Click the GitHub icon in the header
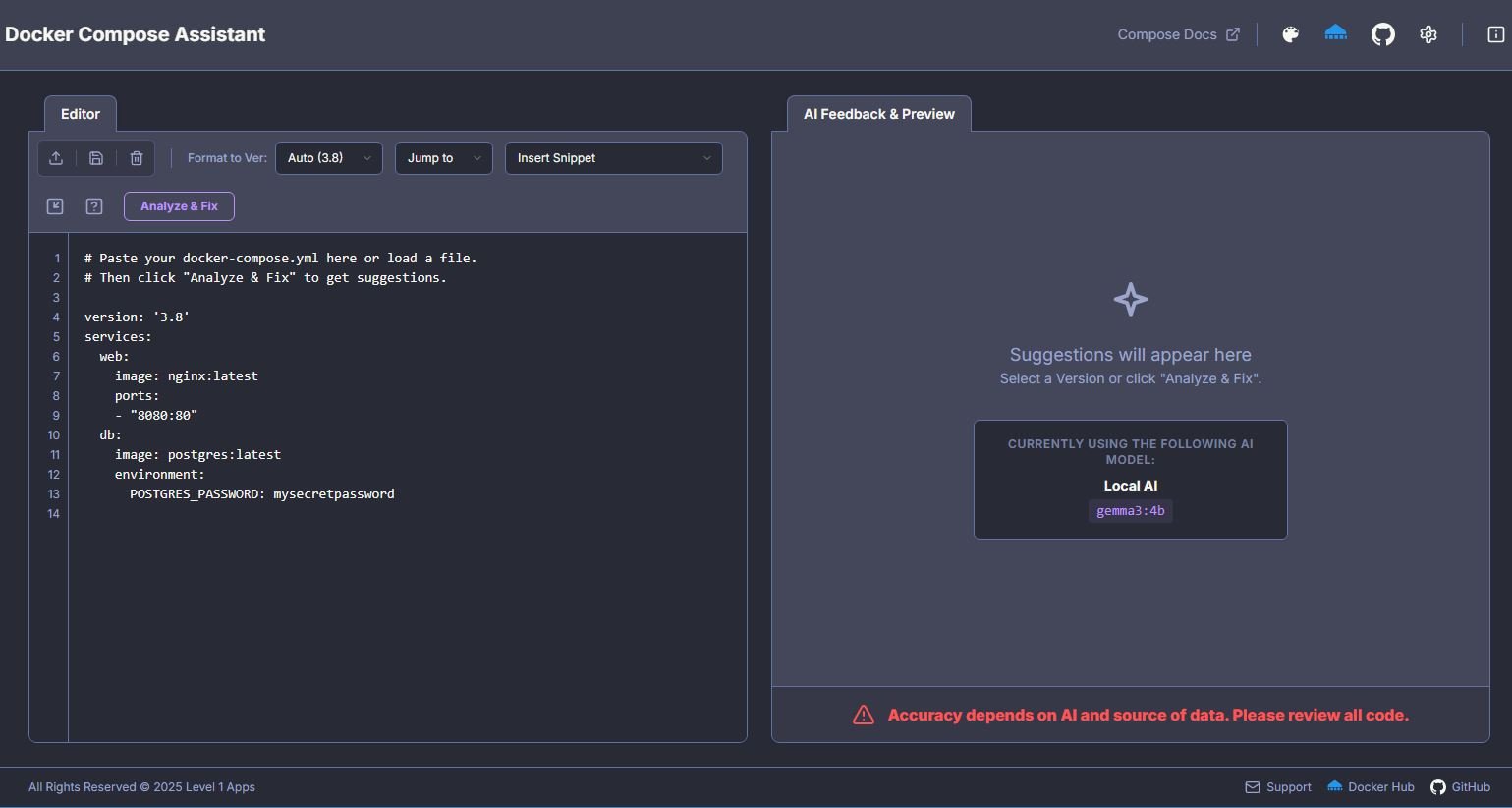Screen dimensions: 1512x808 (1382, 34)
